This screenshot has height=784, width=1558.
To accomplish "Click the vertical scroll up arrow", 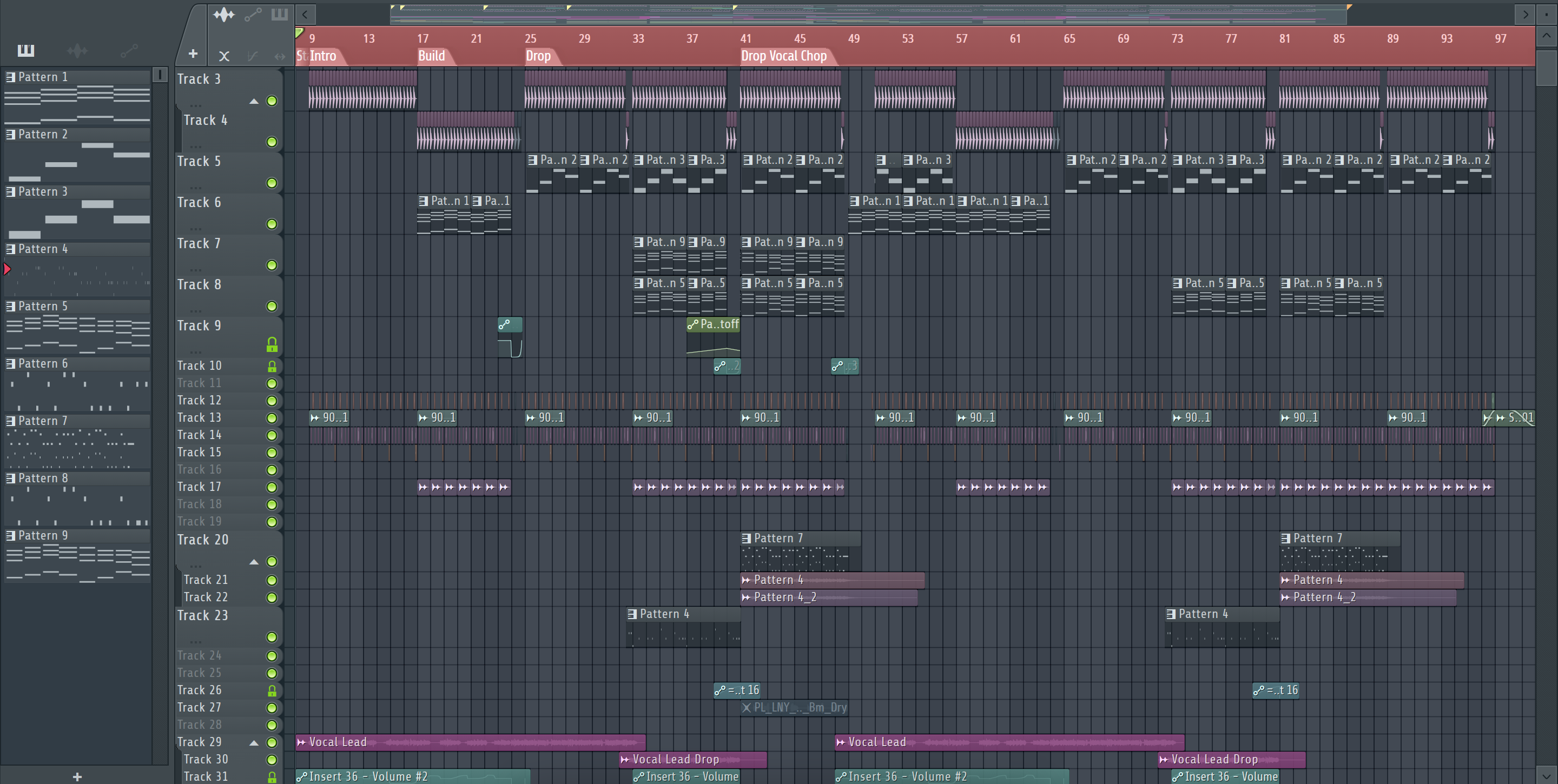I will click(1546, 36).
